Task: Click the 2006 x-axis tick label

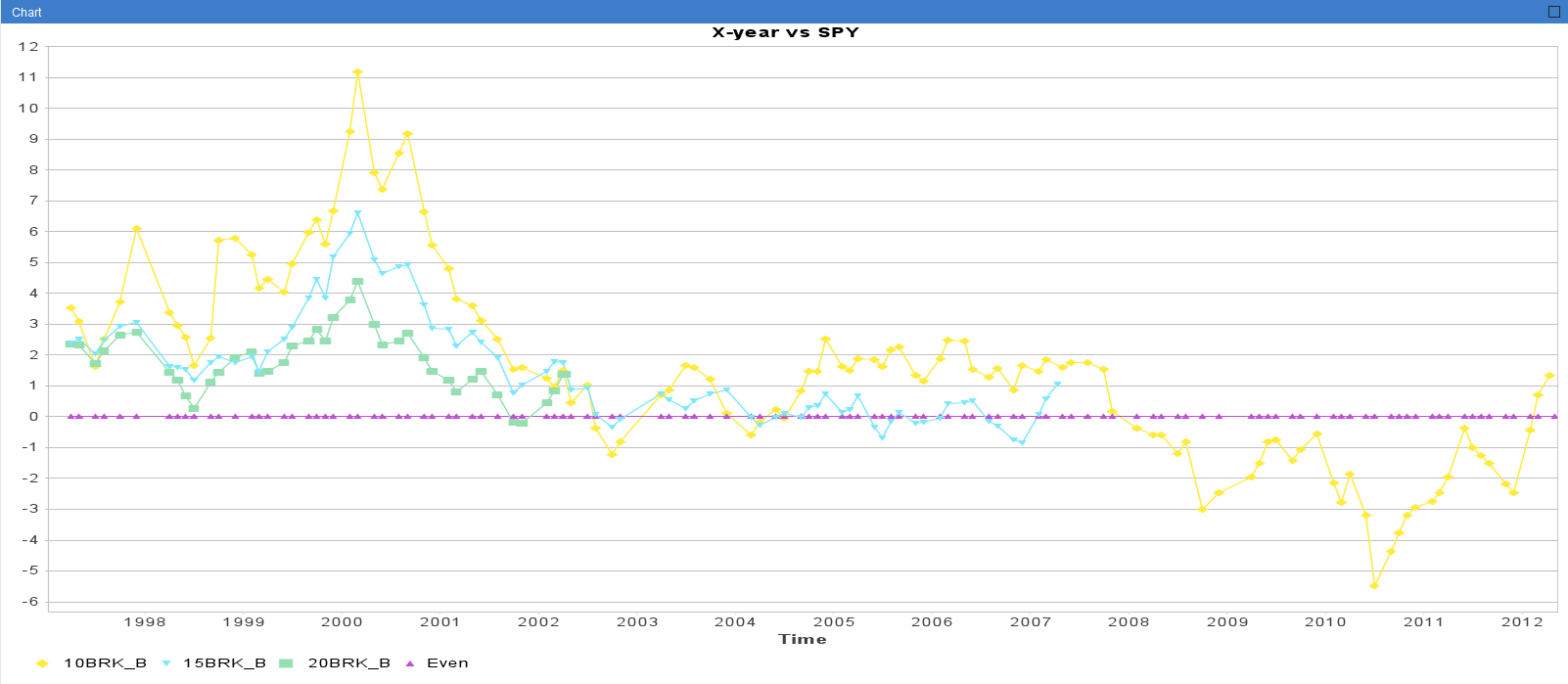Action: click(932, 621)
